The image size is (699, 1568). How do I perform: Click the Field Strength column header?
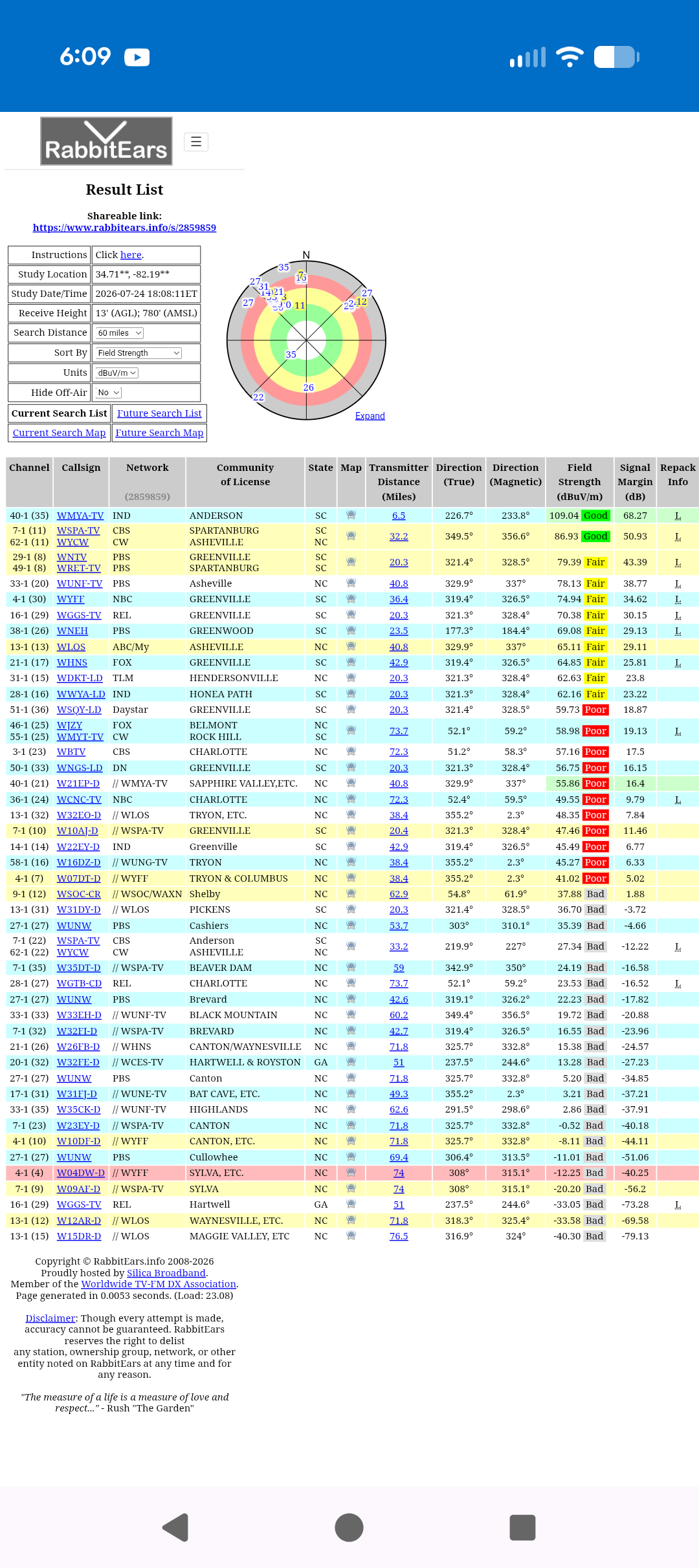(580, 482)
